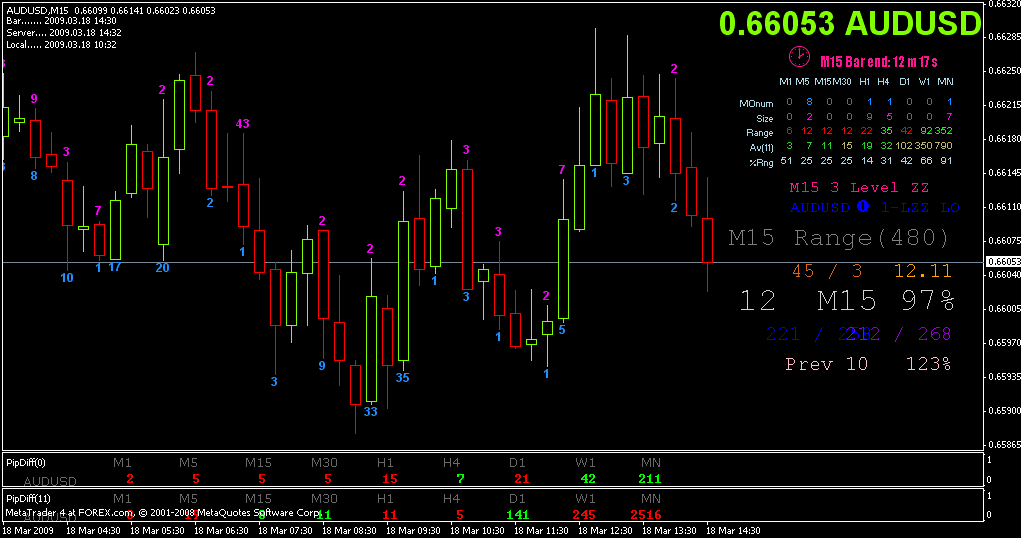
Task: Click the M15 Bar end countdown text
Action: [878, 62]
